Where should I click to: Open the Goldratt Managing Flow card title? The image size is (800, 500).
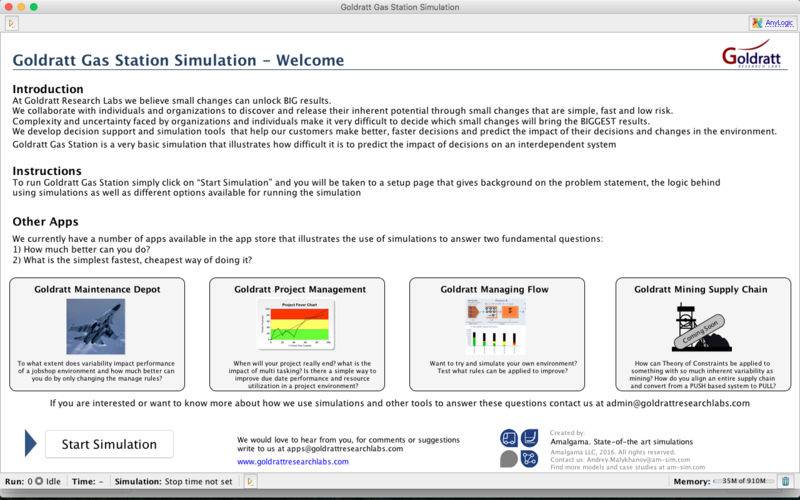point(494,289)
